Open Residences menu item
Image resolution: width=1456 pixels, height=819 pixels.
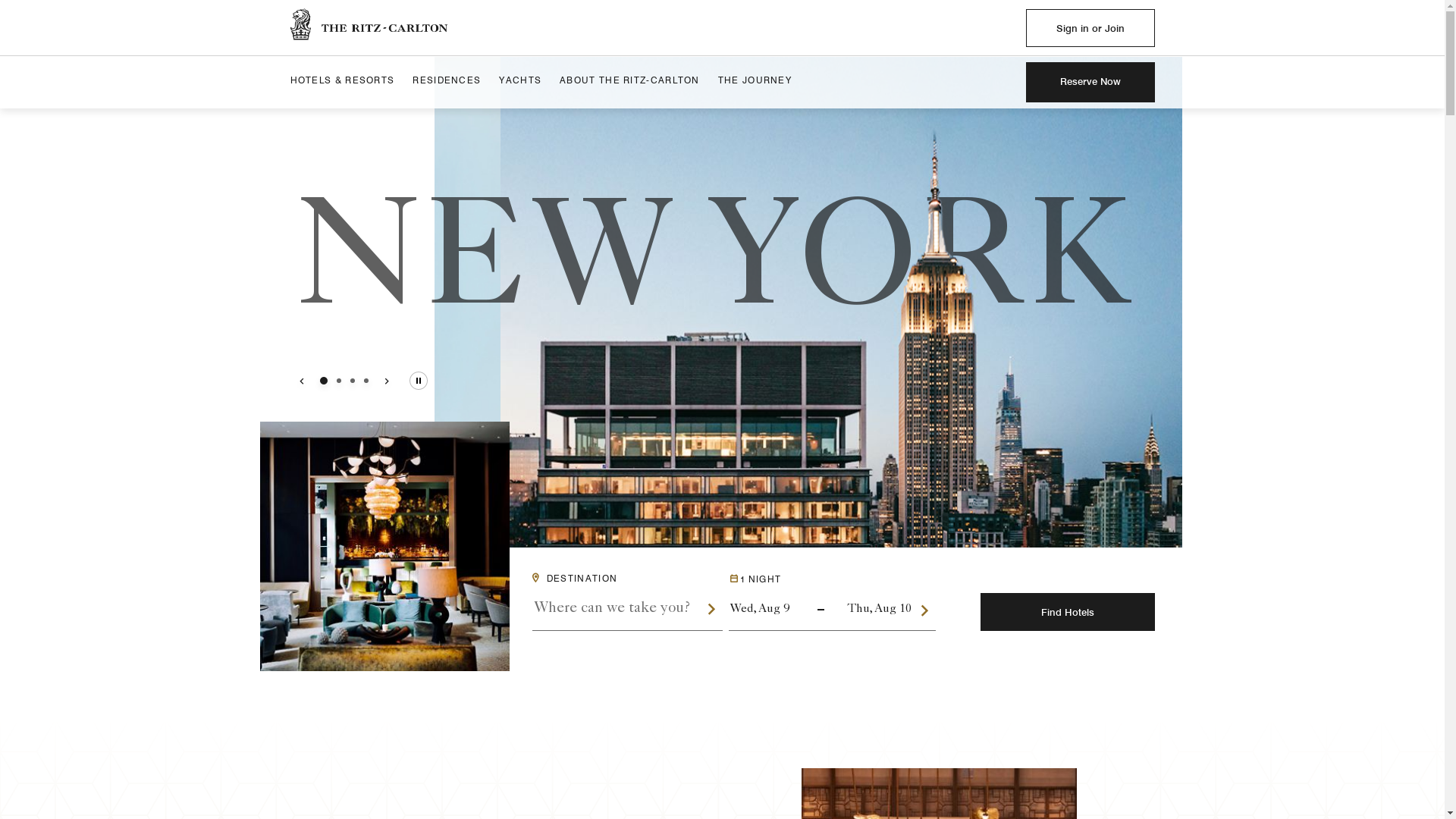coord(447,81)
